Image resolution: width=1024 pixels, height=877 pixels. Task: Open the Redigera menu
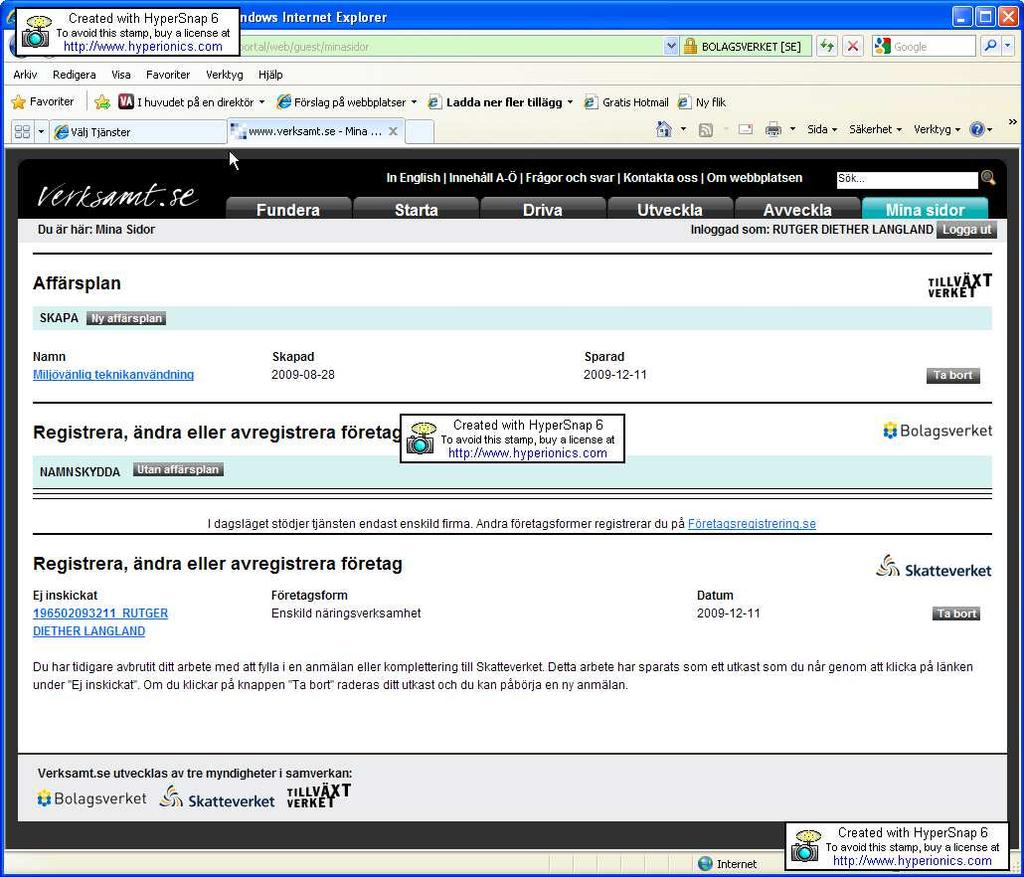click(x=74, y=74)
